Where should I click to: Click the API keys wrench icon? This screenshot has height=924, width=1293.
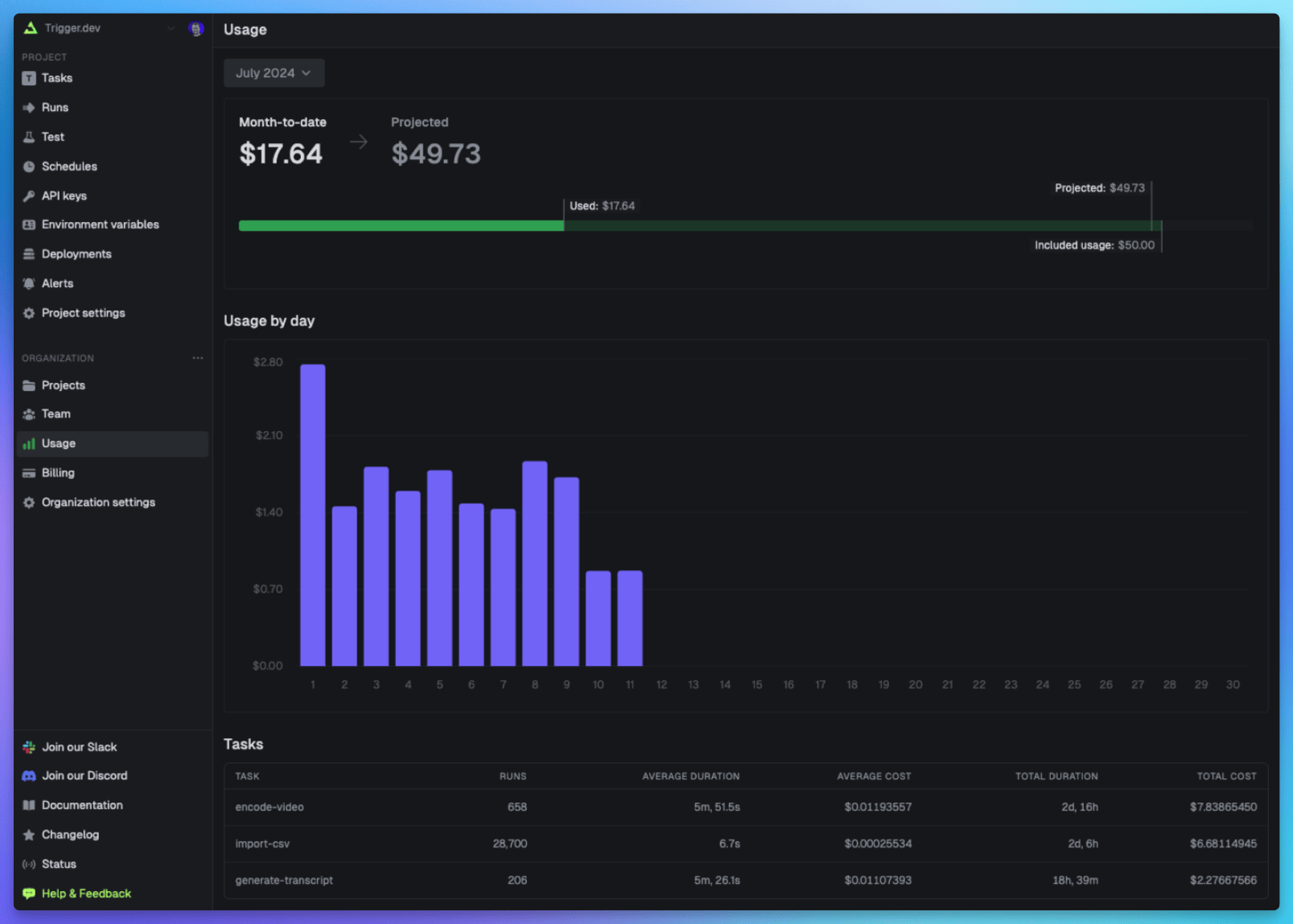(x=28, y=195)
